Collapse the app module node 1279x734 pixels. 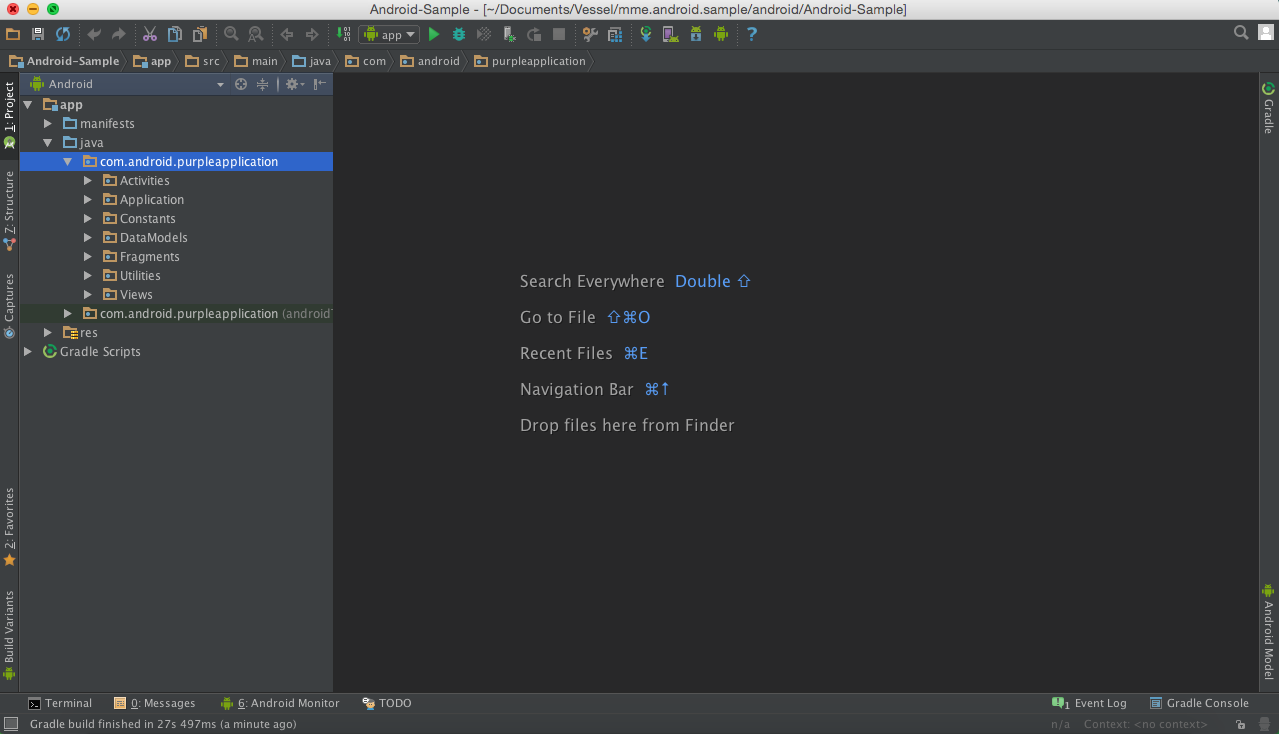(28, 104)
